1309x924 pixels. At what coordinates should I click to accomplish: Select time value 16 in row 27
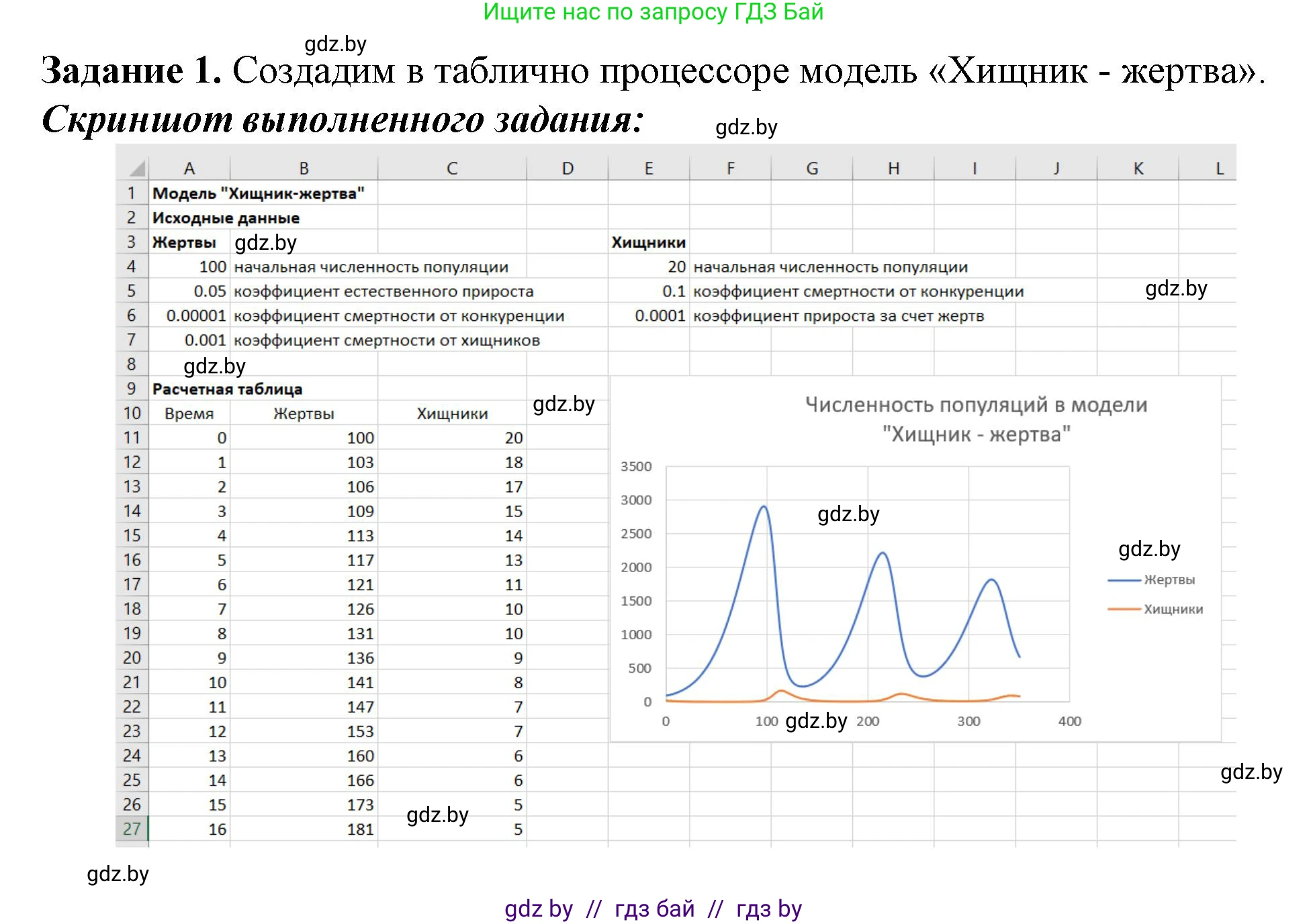pos(189,829)
